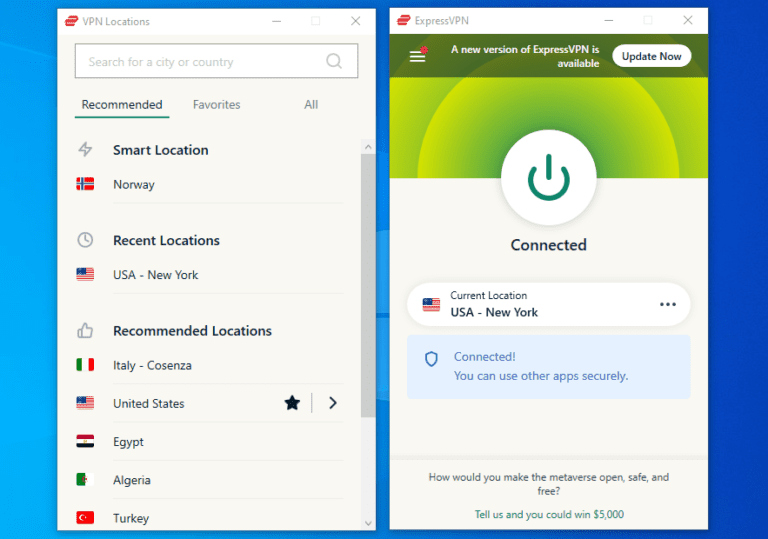The image size is (768, 539).
Task: Click the USA flag in Current Location
Action: pos(431,304)
